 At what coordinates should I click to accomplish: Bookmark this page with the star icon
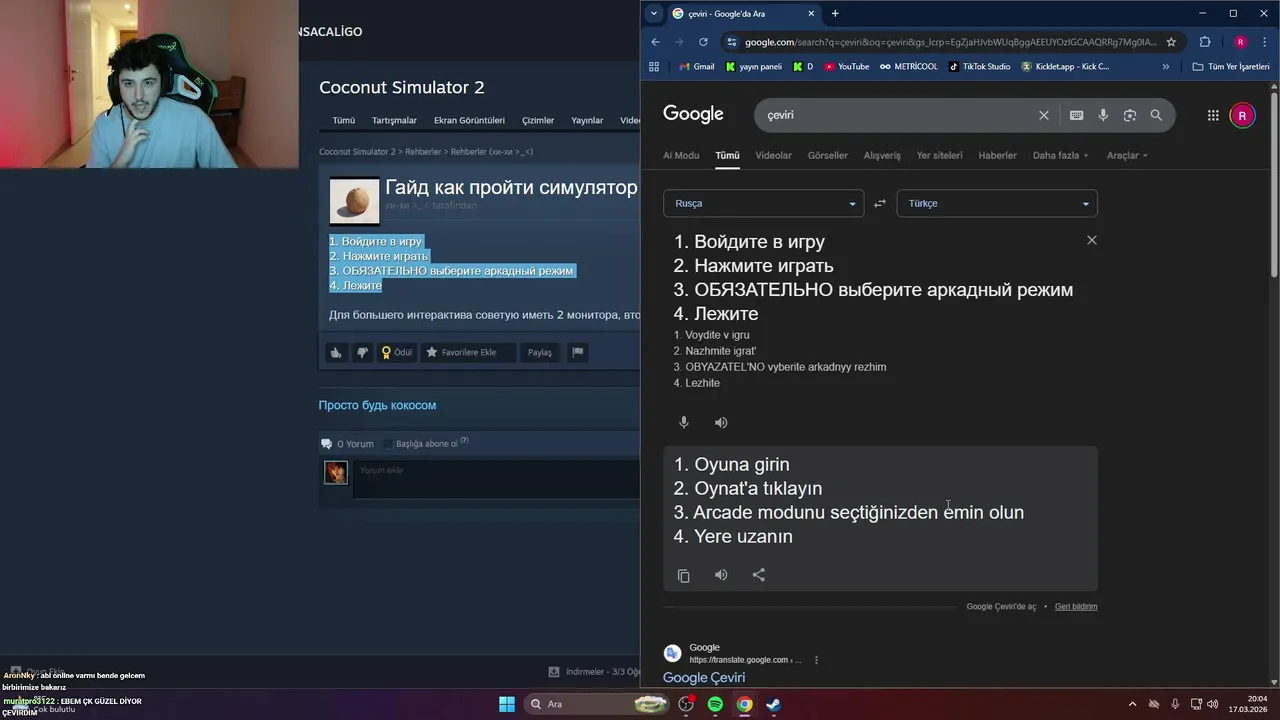(x=1171, y=42)
